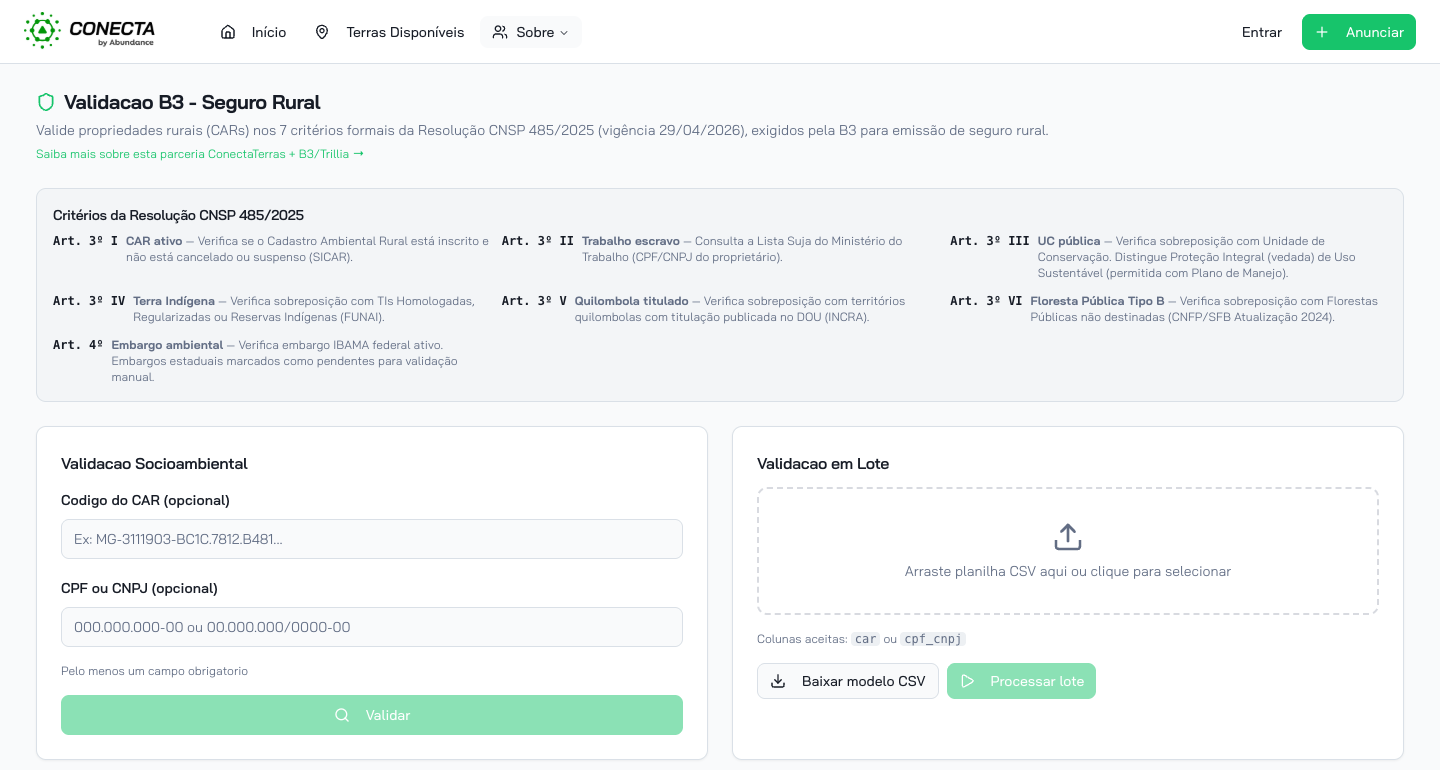Expand the Sobre dropdown chevron
The width and height of the screenshot is (1440, 770).
coord(563,33)
